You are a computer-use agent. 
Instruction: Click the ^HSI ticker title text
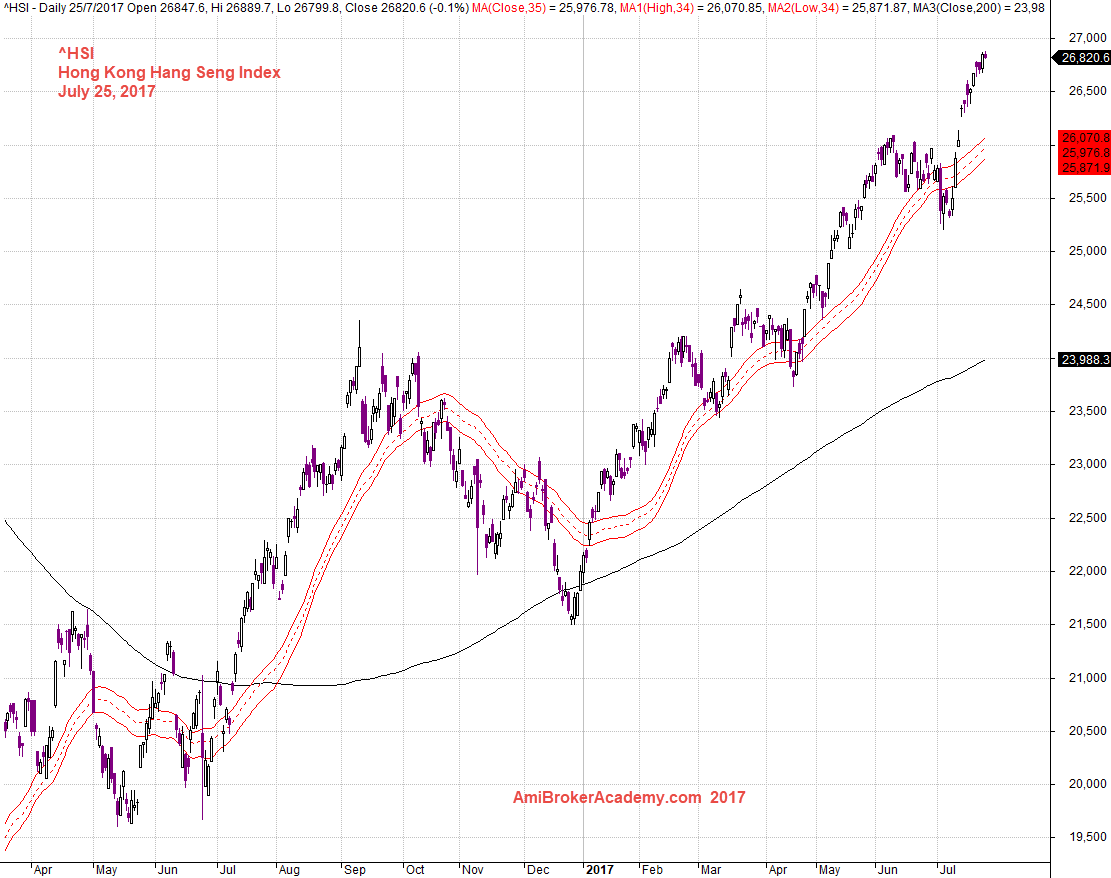[x=76, y=53]
